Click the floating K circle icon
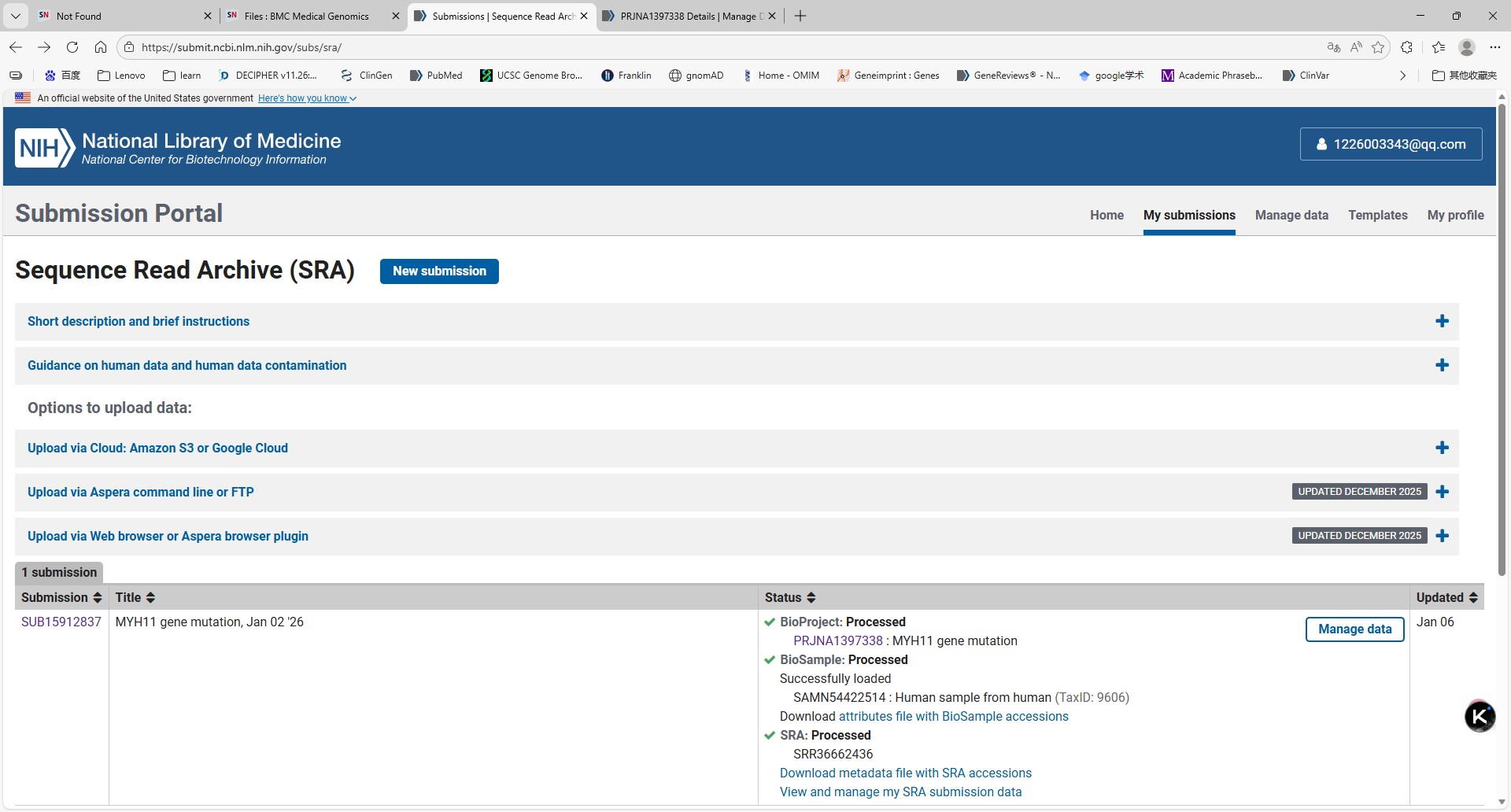Image resolution: width=1511 pixels, height=812 pixels. coord(1480,716)
